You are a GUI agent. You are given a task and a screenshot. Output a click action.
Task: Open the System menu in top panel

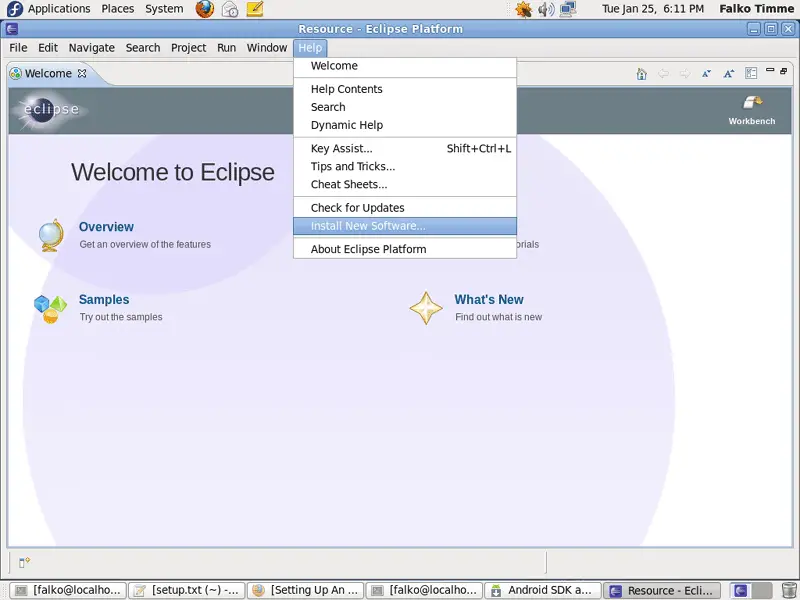coord(164,9)
